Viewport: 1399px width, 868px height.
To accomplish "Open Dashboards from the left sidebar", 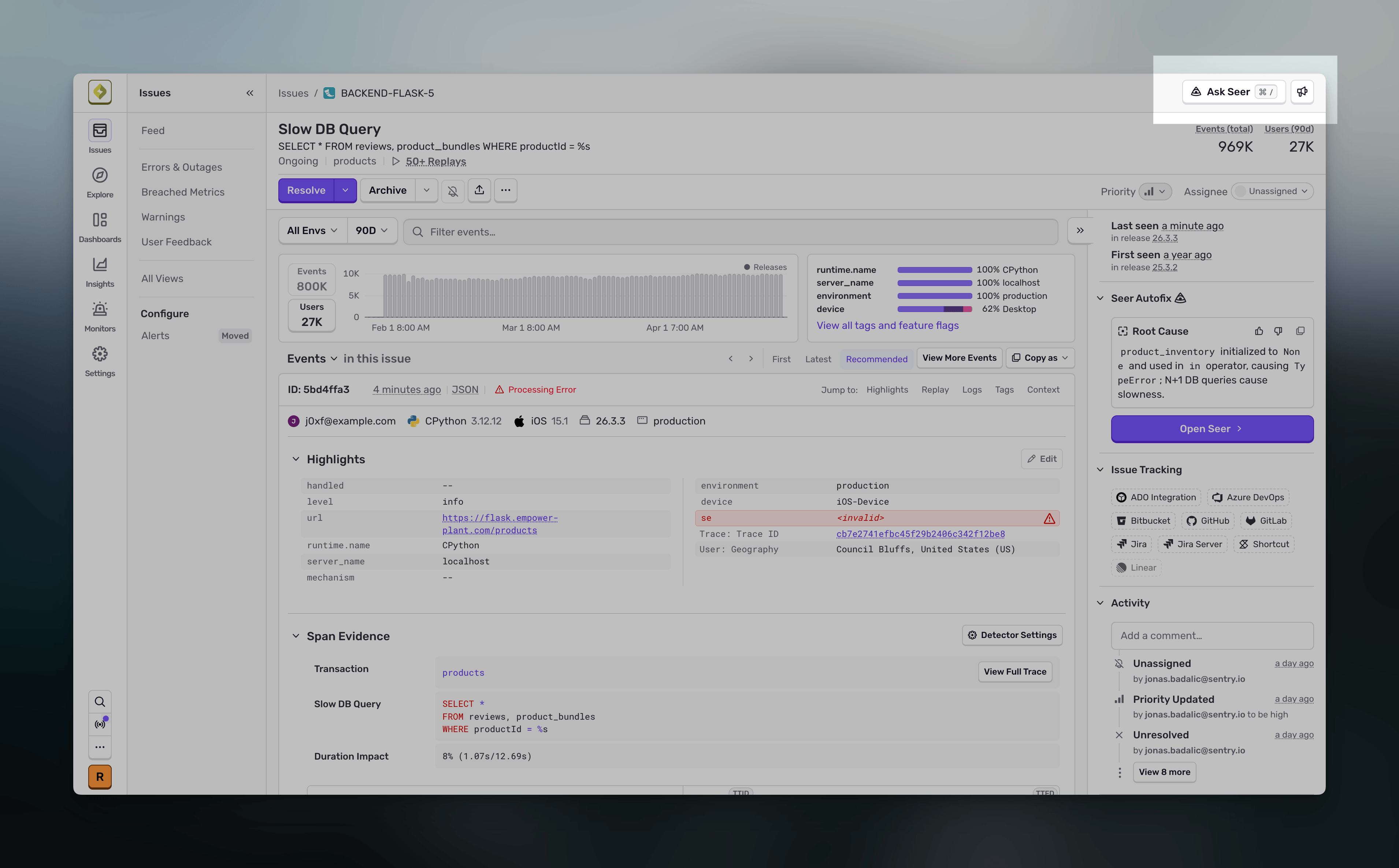I will (x=99, y=227).
